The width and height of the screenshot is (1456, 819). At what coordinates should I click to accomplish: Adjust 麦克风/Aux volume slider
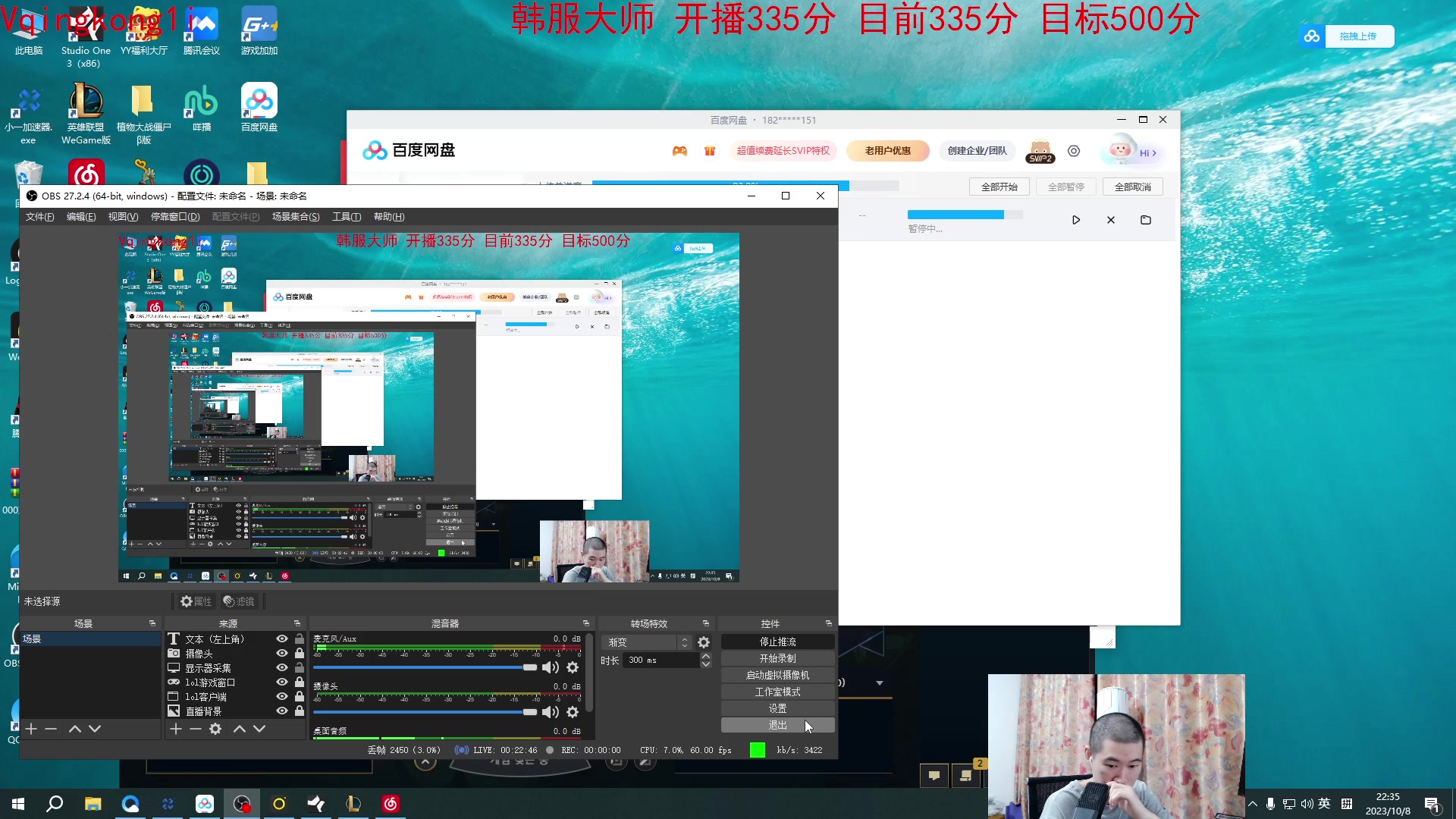(x=425, y=667)
